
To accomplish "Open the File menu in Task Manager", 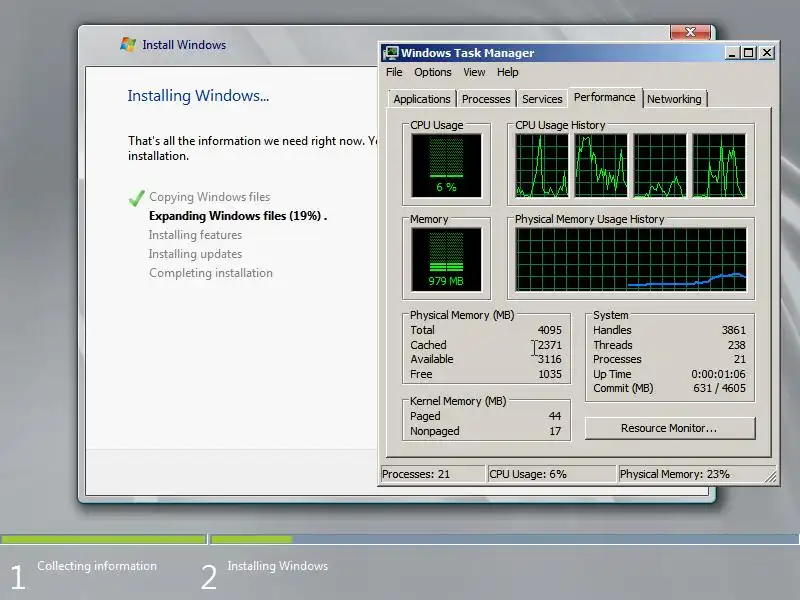I will 394,72.
